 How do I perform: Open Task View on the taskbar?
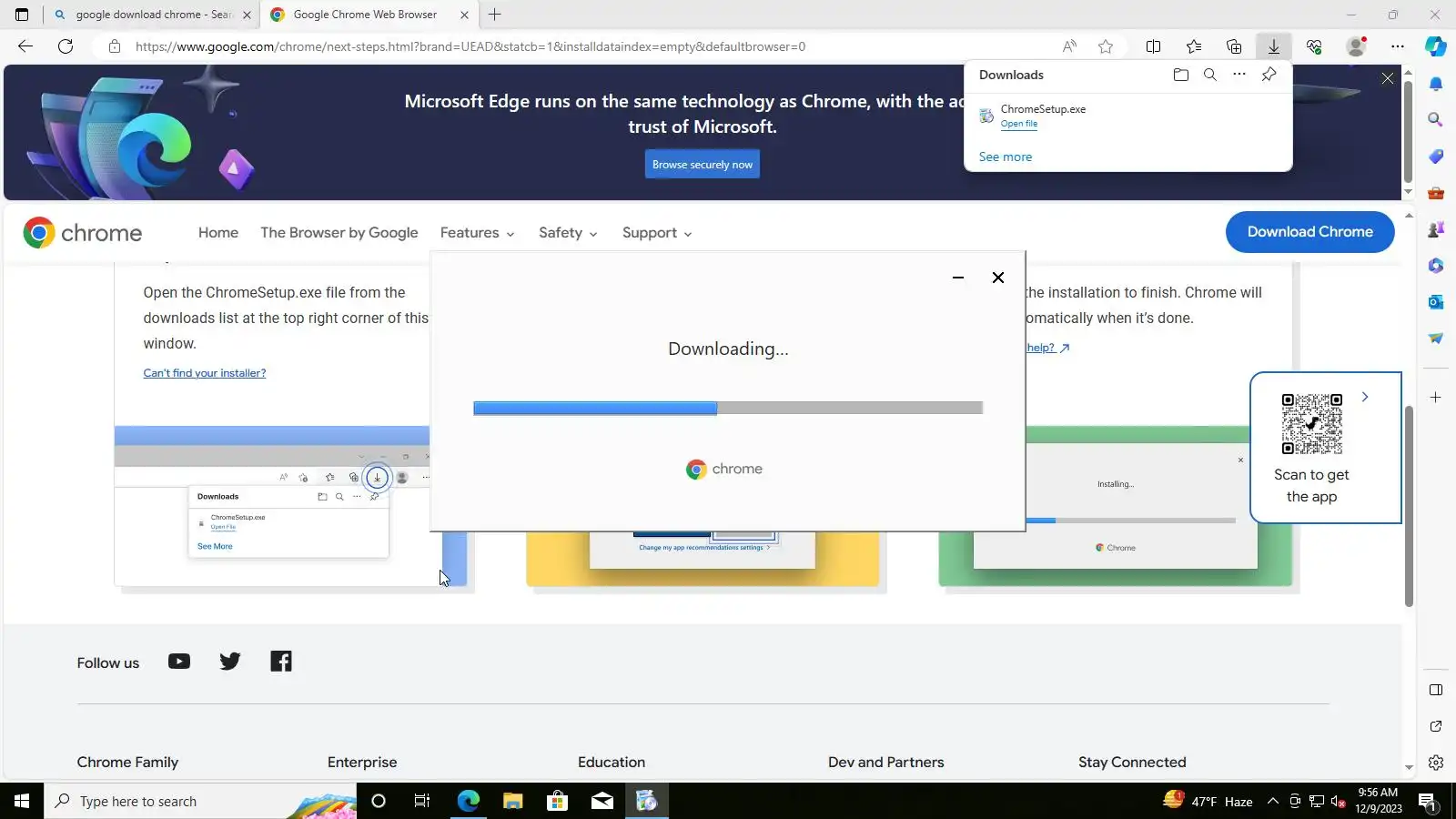pos(422,801)
